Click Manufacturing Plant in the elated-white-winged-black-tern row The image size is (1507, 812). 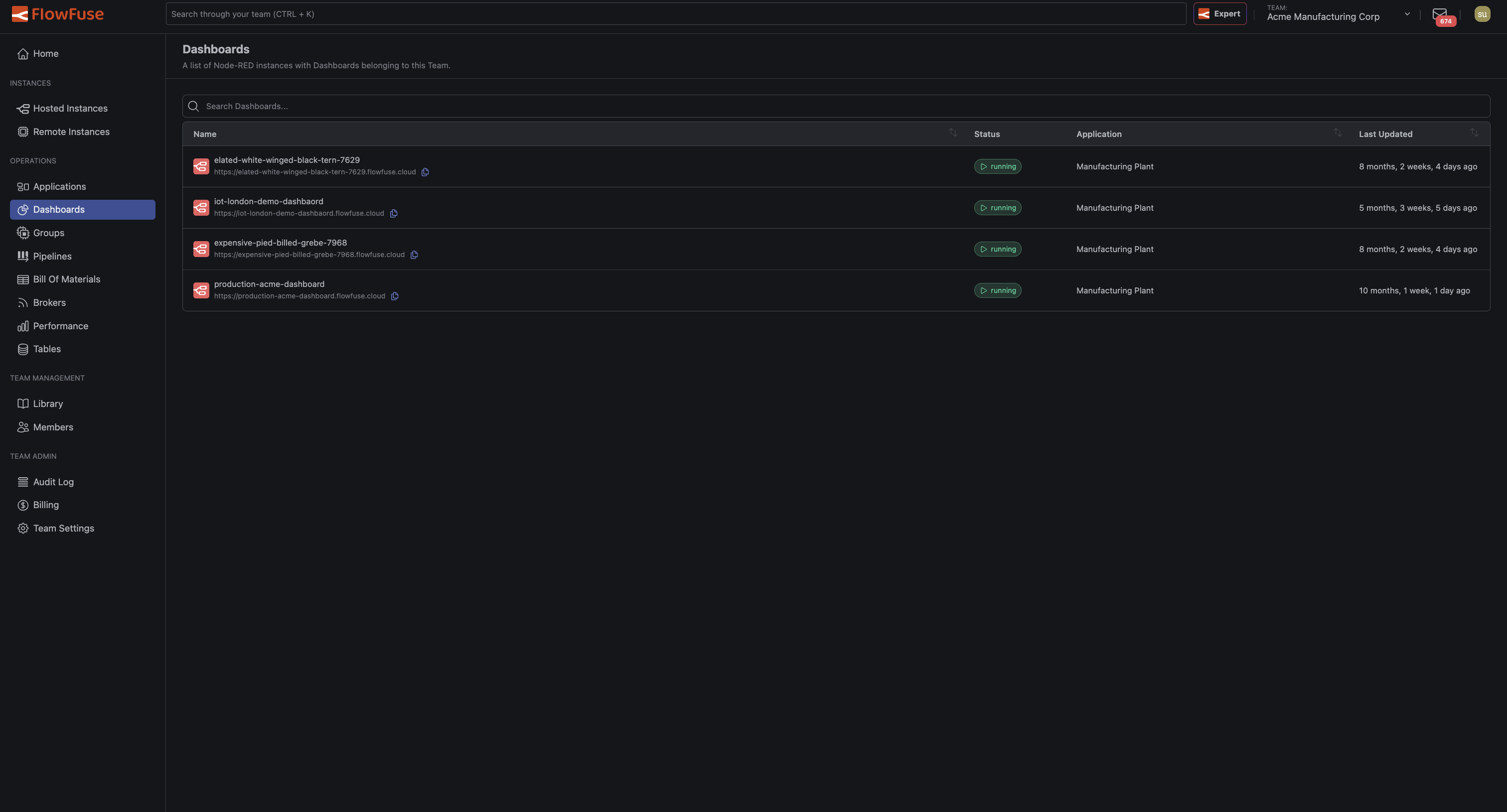pyautogui.click(x=1114, y=166)
